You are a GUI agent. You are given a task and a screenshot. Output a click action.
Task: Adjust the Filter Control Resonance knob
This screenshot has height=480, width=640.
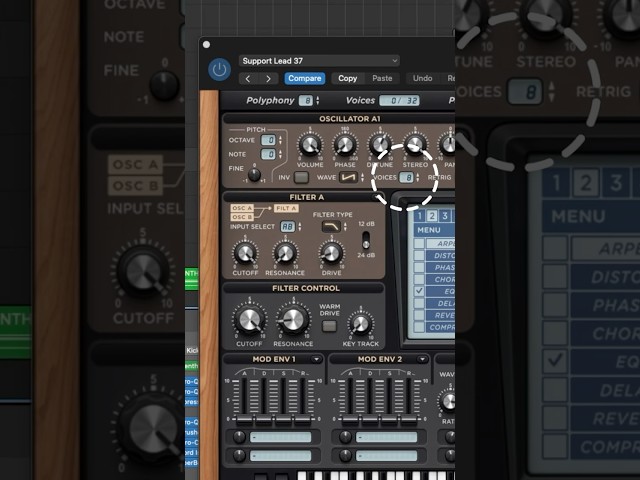coord(293,320)
